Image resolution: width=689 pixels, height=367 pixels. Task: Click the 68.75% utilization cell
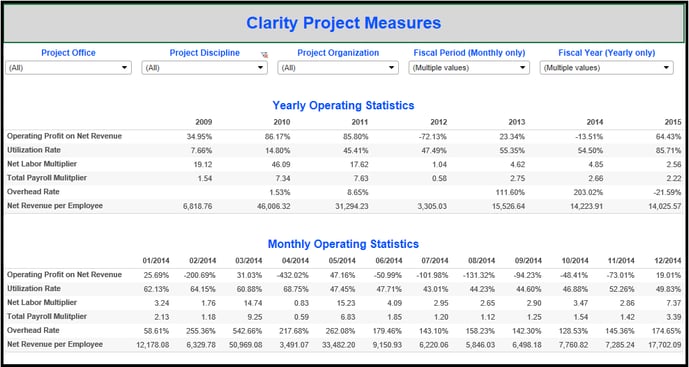click(x=296, y=289)
